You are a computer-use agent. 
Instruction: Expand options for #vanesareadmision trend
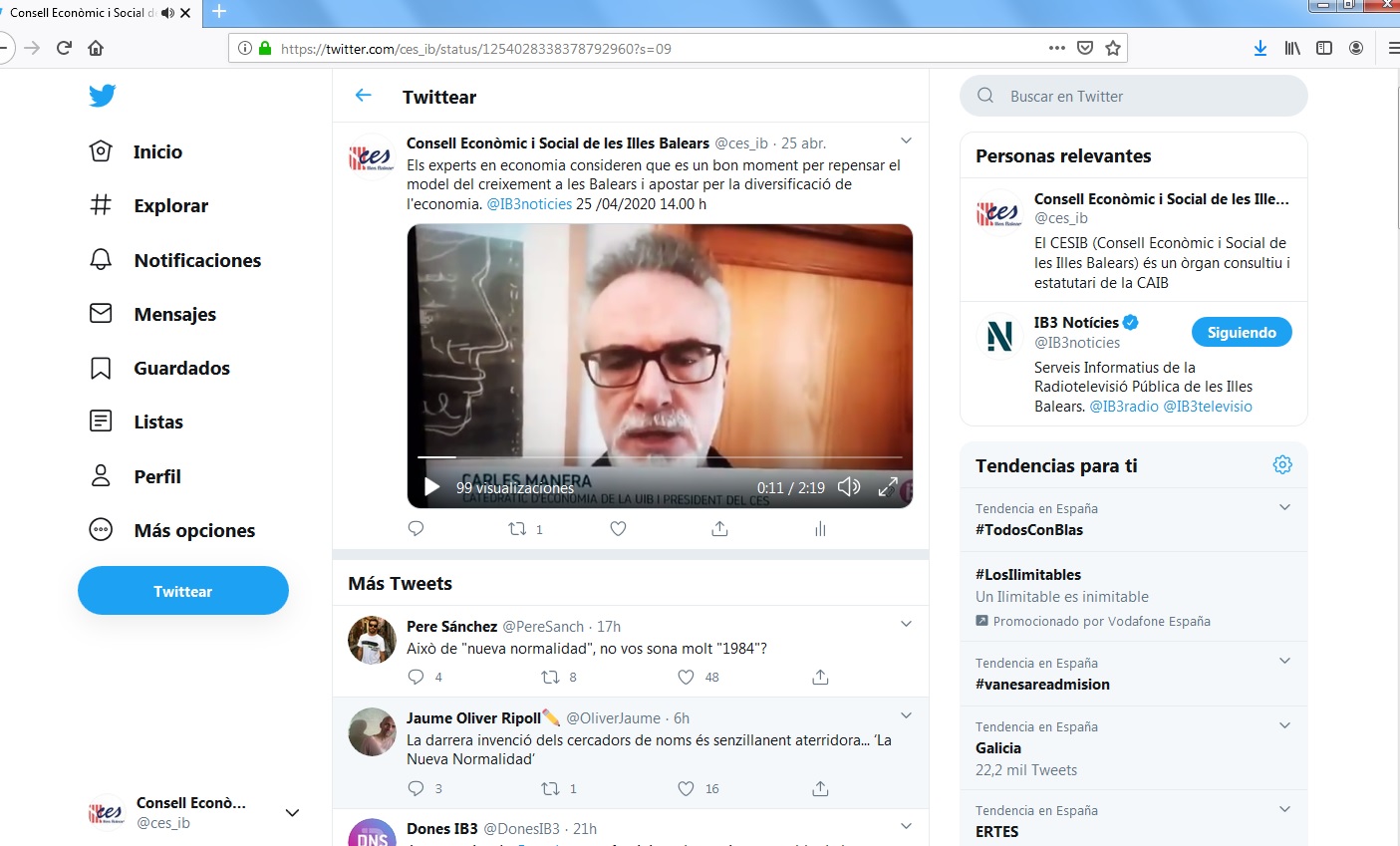pyautogui.click(x=1284, y=662)
